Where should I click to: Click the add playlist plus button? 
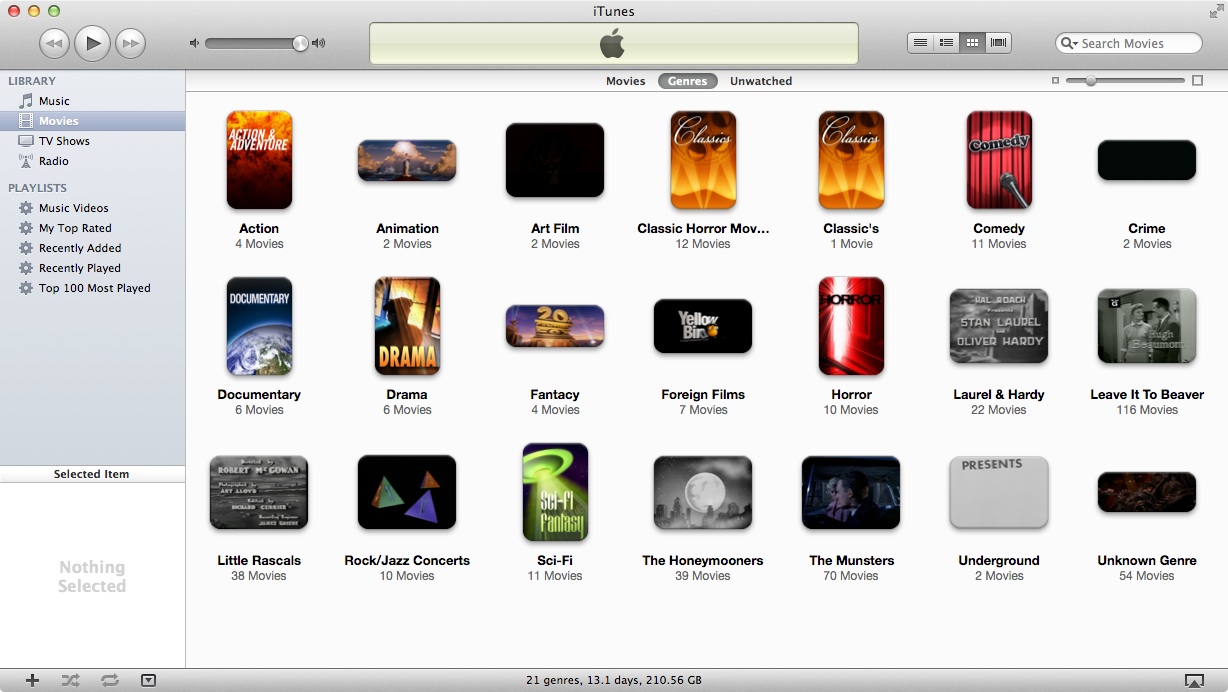tap(32, 680)
